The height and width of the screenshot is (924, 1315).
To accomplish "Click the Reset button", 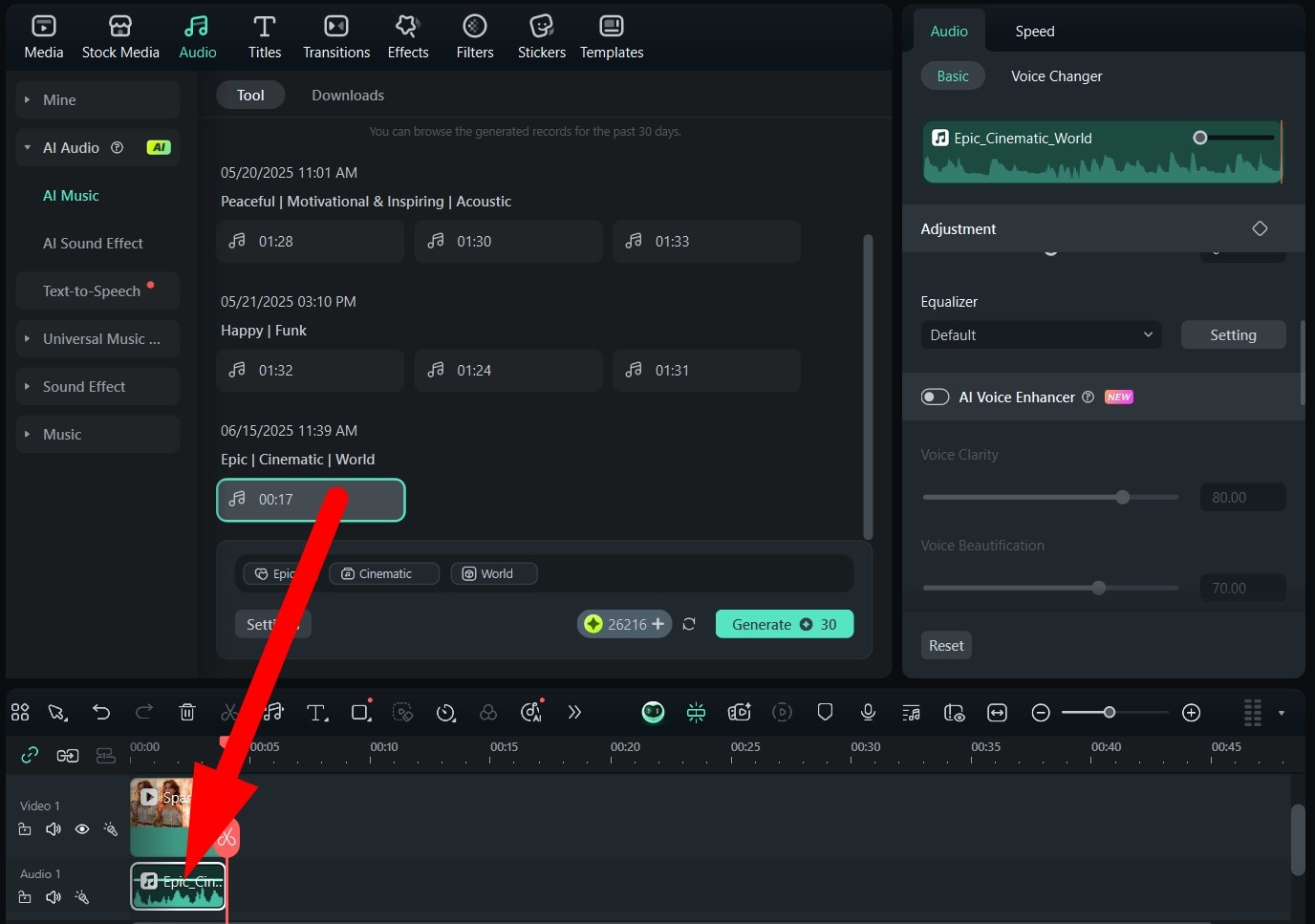I will 946,645.
